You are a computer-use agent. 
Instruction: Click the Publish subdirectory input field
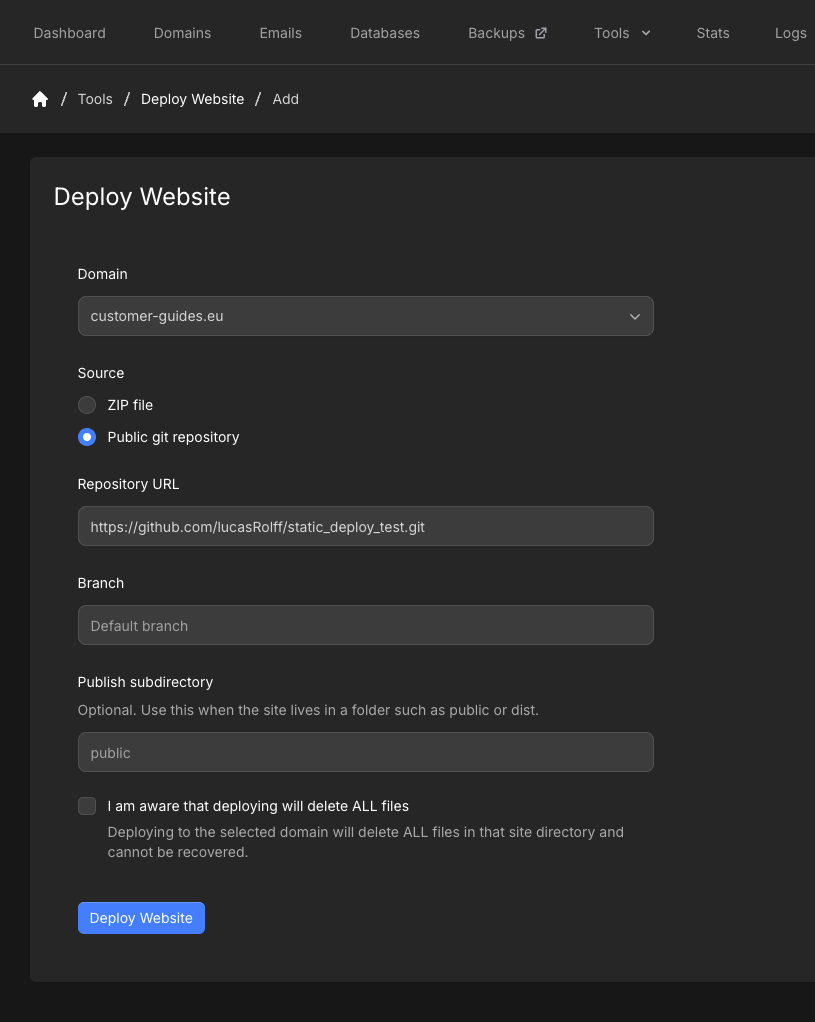(366, 752)
